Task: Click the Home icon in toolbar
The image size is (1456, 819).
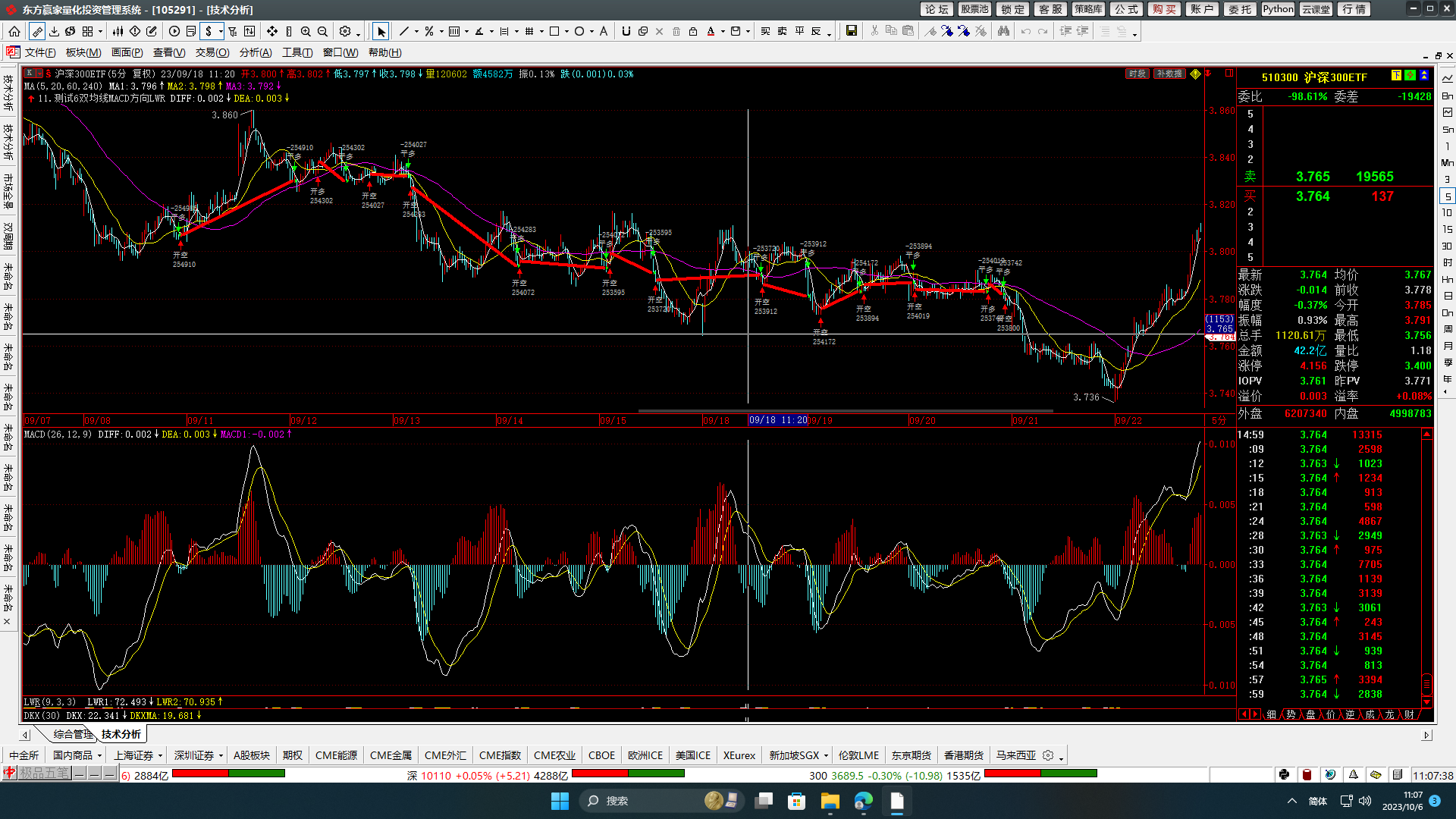Action: (14, 31)
